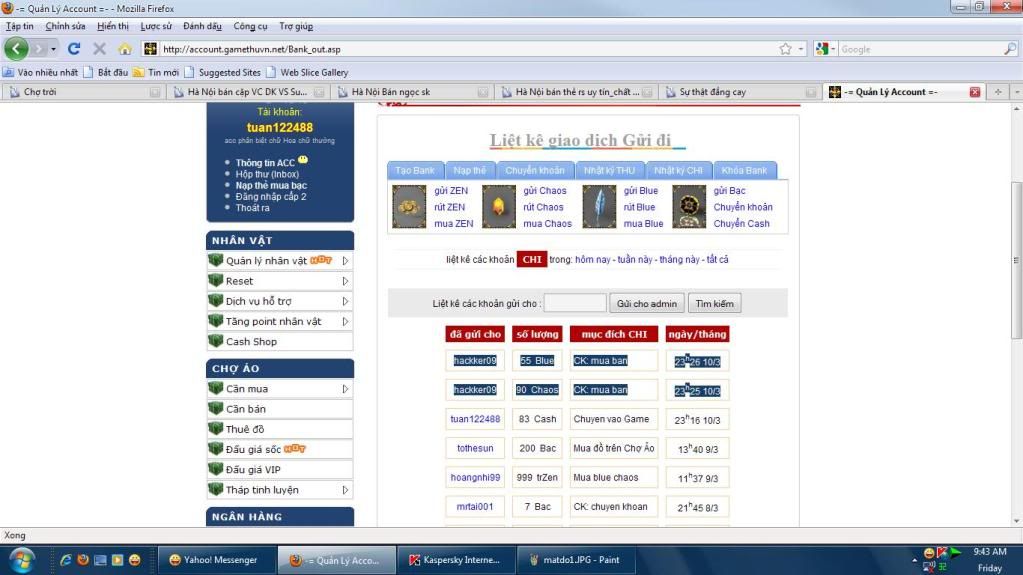Open the Đánh dấu menu
1023x575 pixels.
coord(202,26)
